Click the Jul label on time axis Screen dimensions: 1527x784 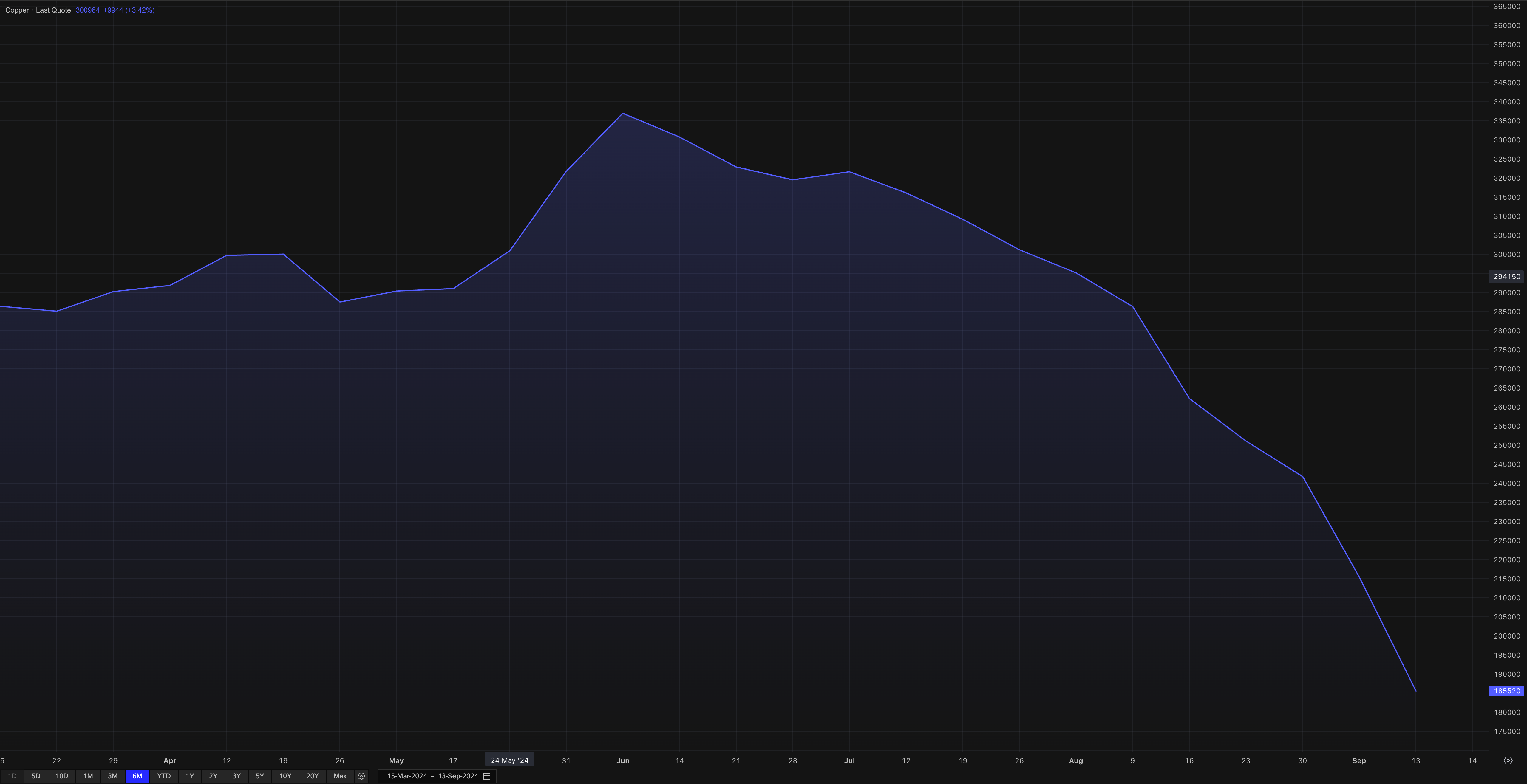[849, 761]
